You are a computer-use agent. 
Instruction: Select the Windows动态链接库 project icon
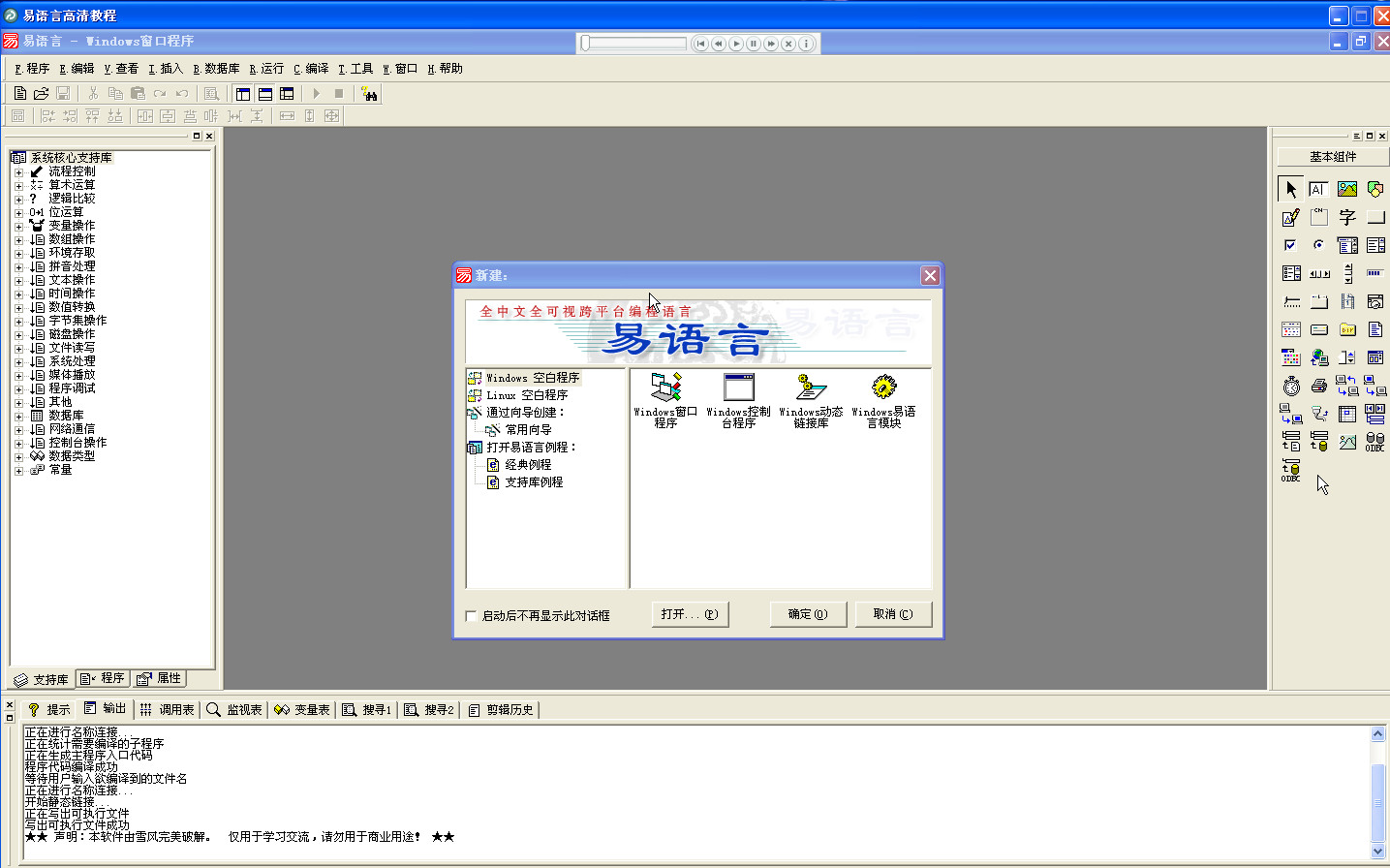pos(811,400)
